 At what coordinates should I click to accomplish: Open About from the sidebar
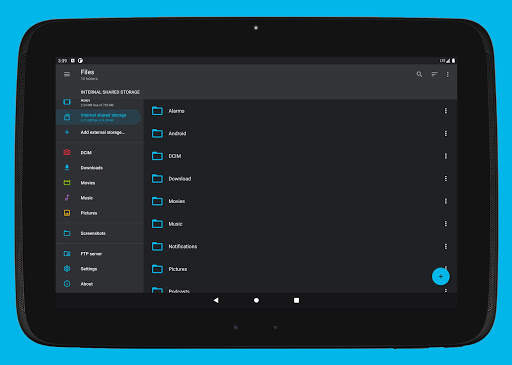(x=99, y=284)
